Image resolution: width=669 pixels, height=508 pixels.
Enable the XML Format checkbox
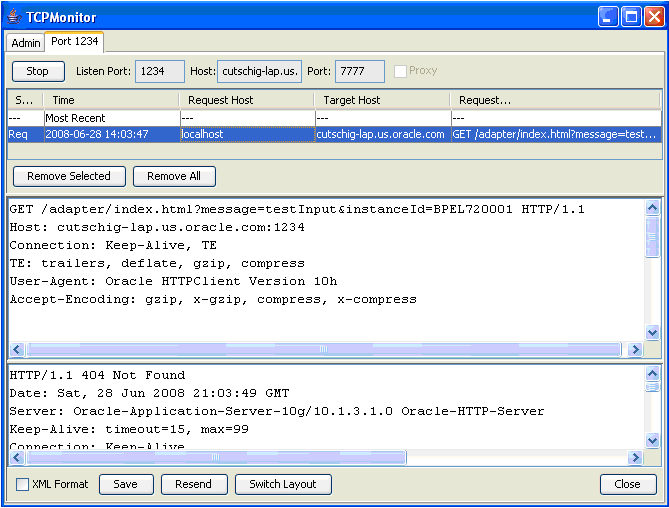click(x=22, y=485)
